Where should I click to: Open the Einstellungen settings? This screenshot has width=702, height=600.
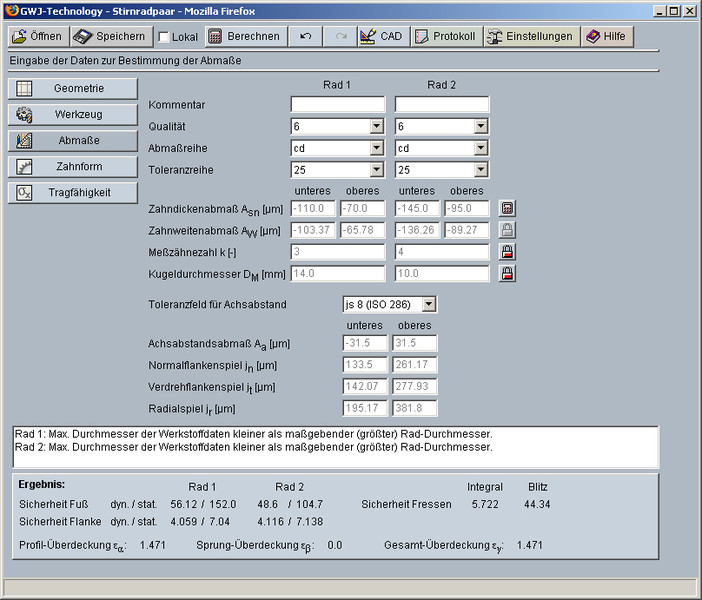pyautogui.click(x=530, y=37)
